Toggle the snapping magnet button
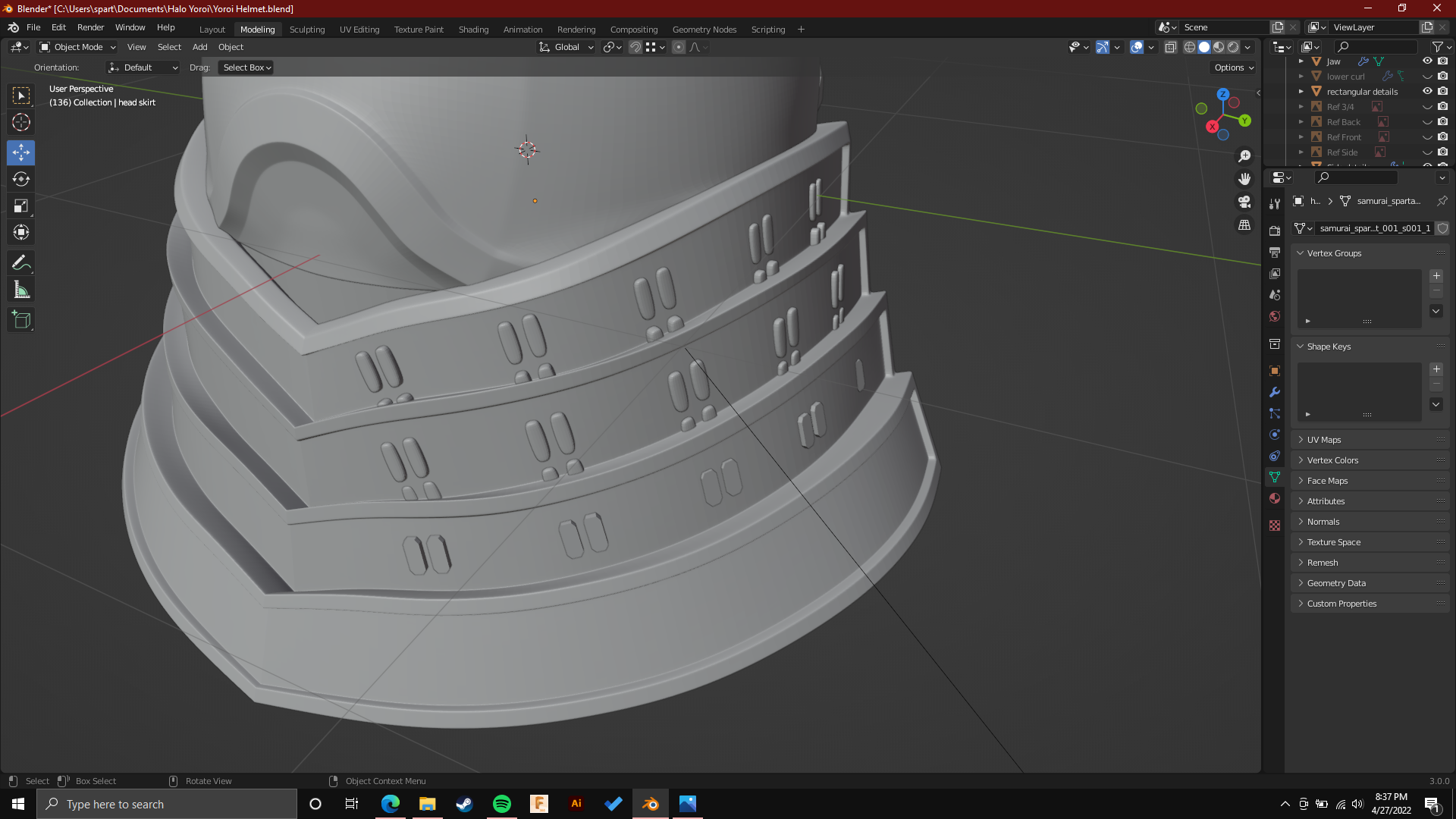 [x=635, y=47]
